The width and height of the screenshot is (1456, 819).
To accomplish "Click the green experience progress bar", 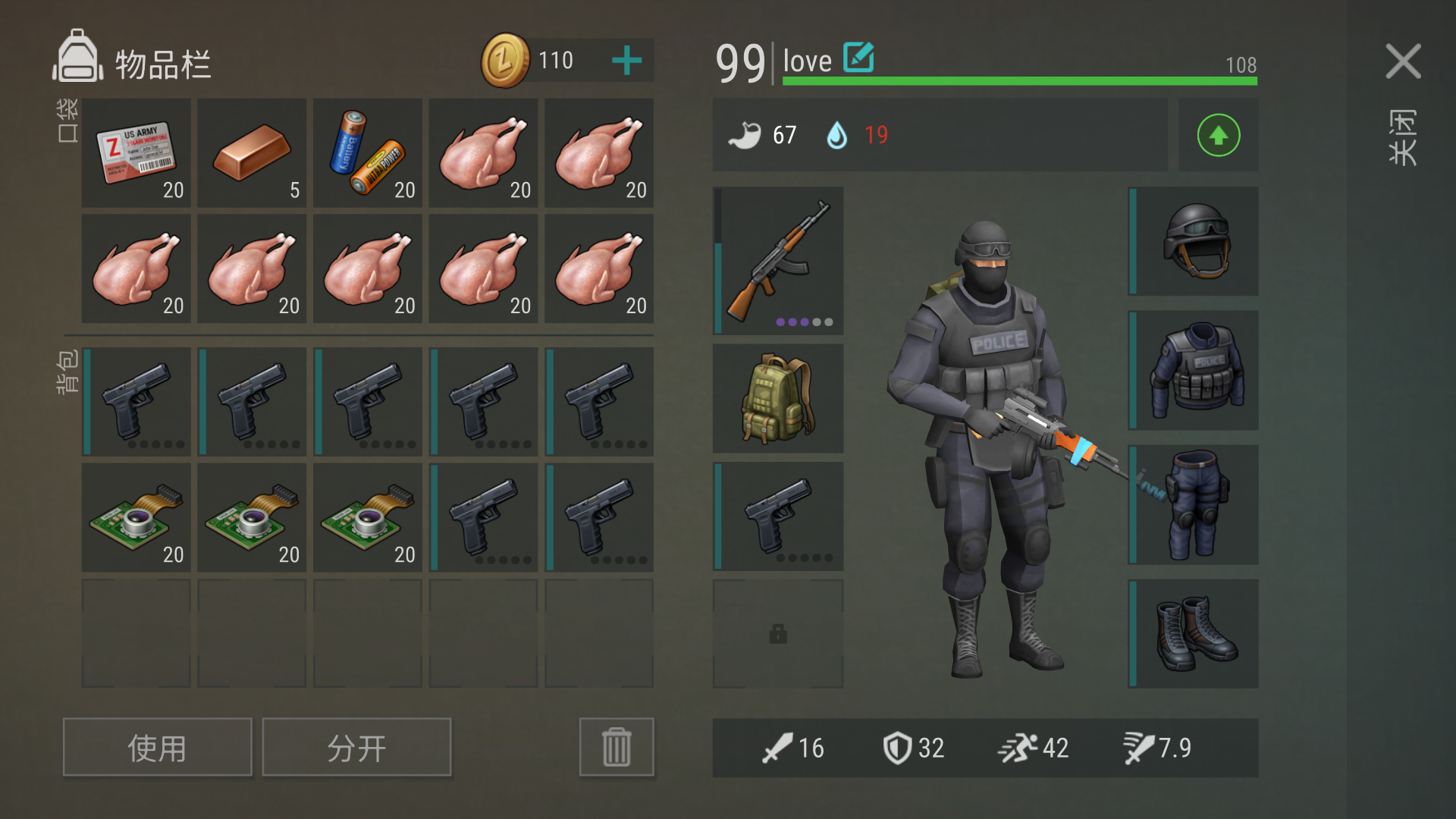I will tap(1020, 80).
